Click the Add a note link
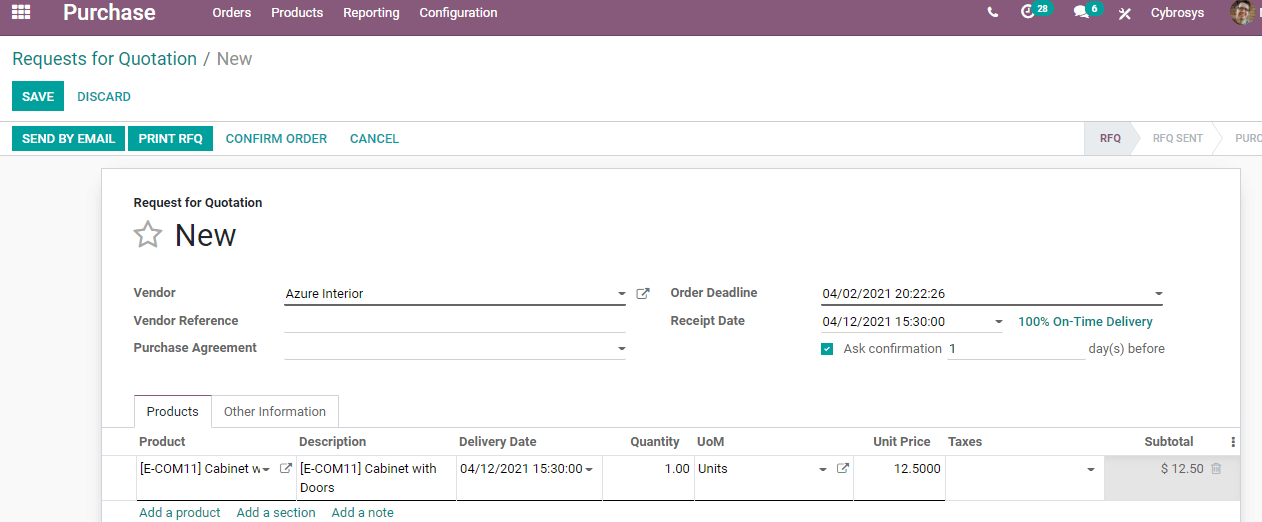 click(x=363, y=512)
